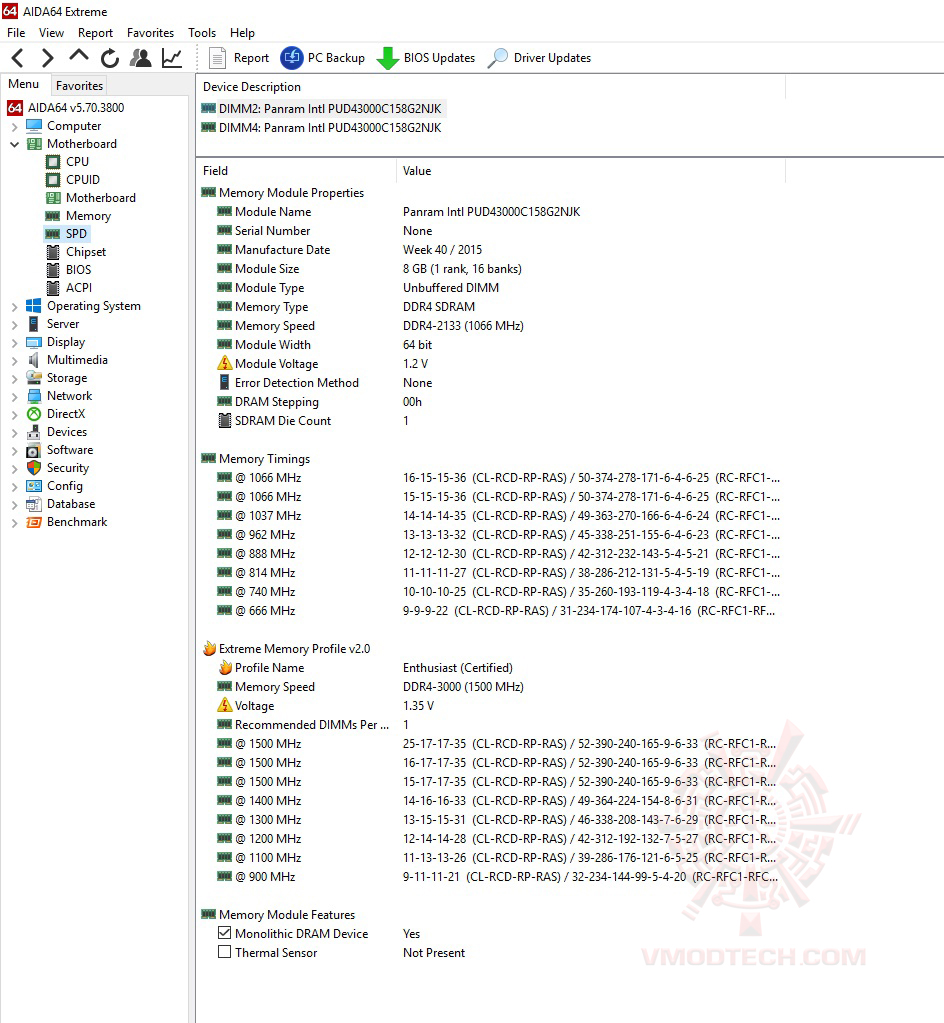
Task: Select the CPUID item in tree
Action: 73,179
